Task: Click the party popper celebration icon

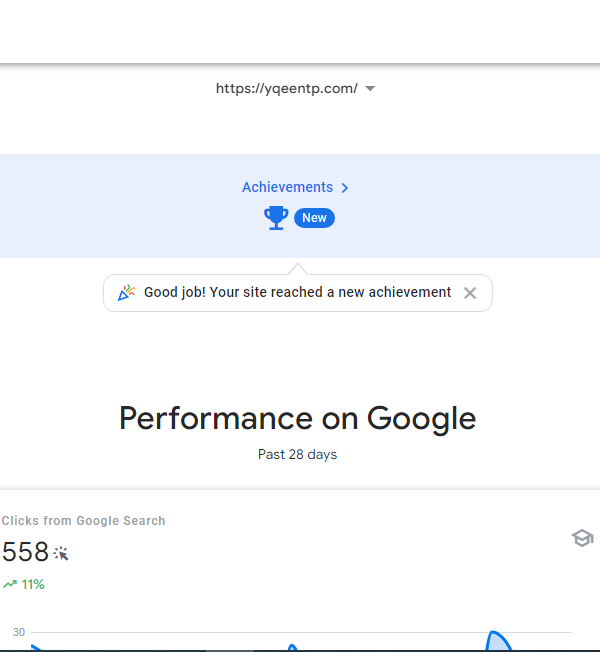Action: [x=126, y=293]
